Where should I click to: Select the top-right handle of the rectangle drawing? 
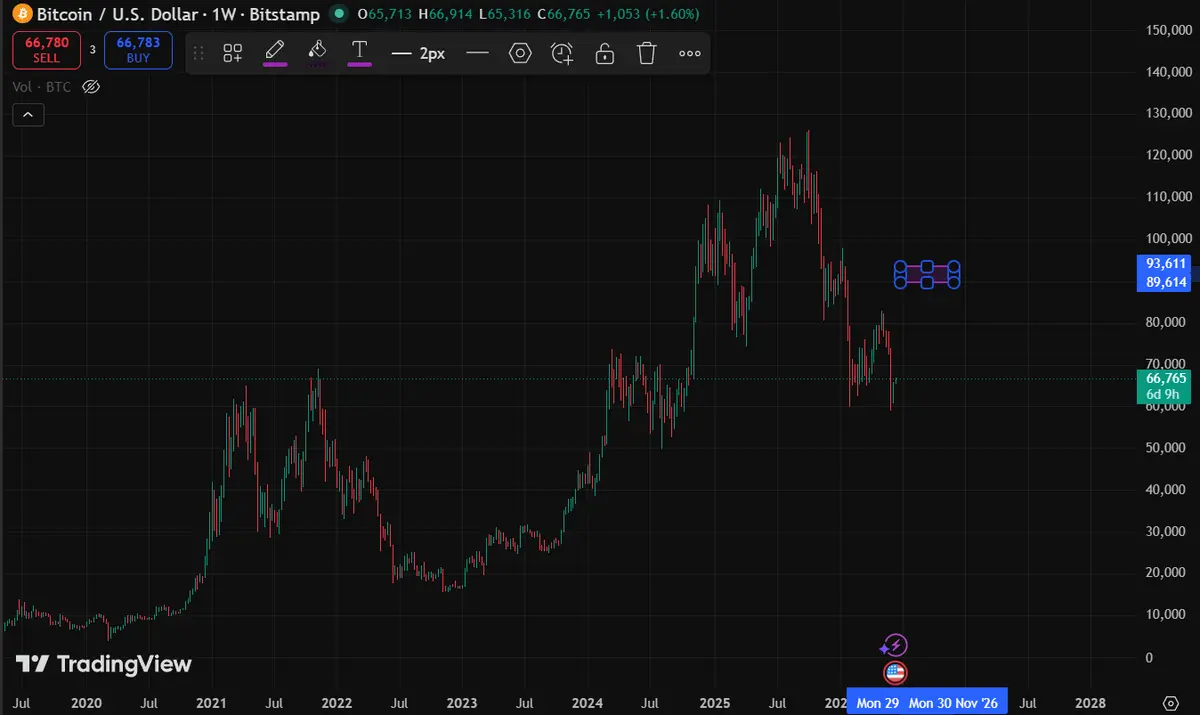[954, 267]
